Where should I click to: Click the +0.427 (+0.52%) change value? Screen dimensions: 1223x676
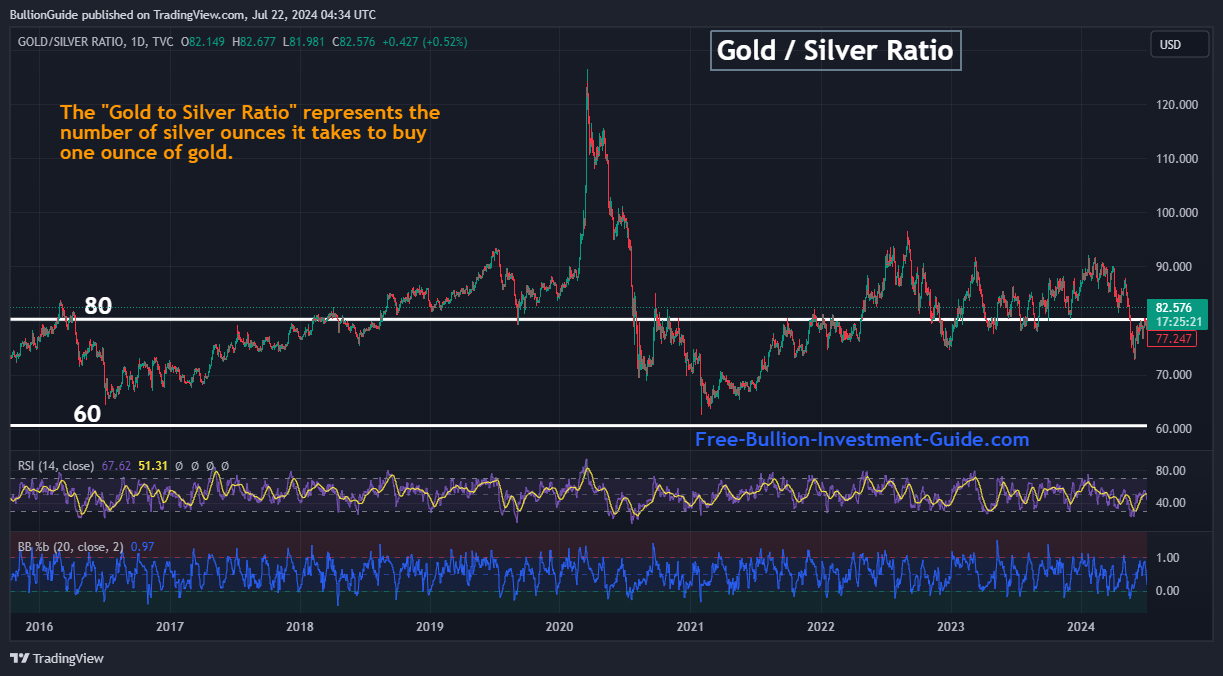click(425, 42)
